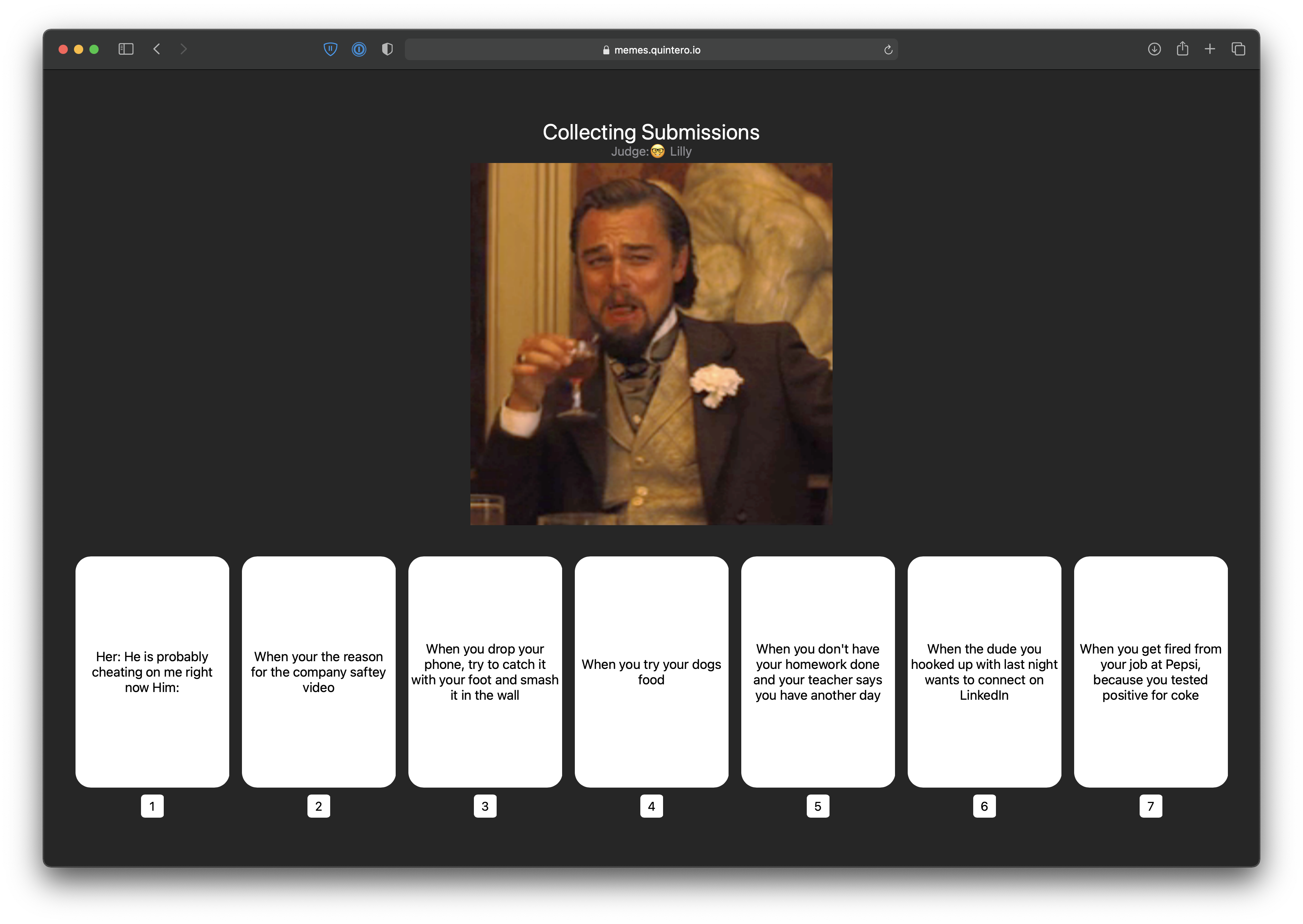Reload the page with refresh icon
The image size is (1303, 924).
pos(888,50)
